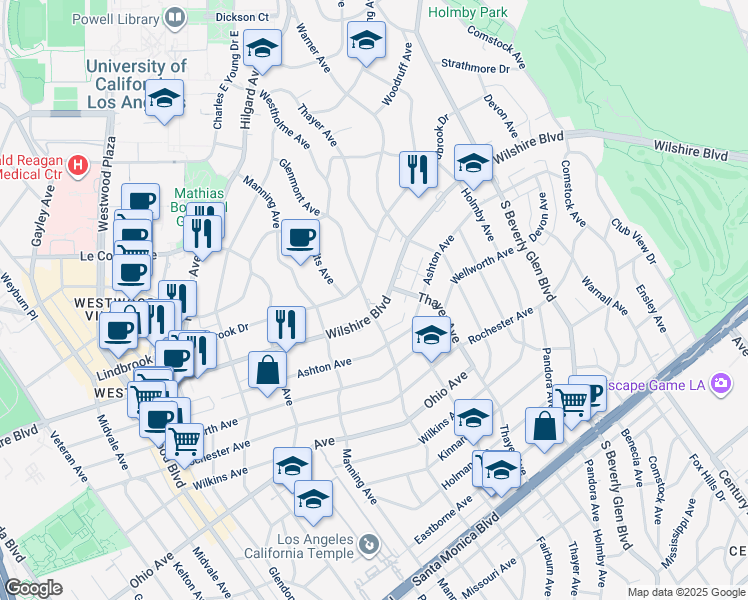Click school marker near Wilkins and Kinnard

tap(473, 422)
